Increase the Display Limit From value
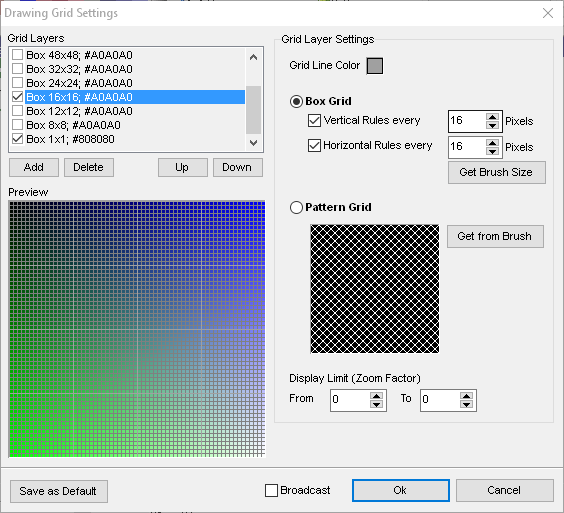 pyautogui.click(x=376, y=396)
